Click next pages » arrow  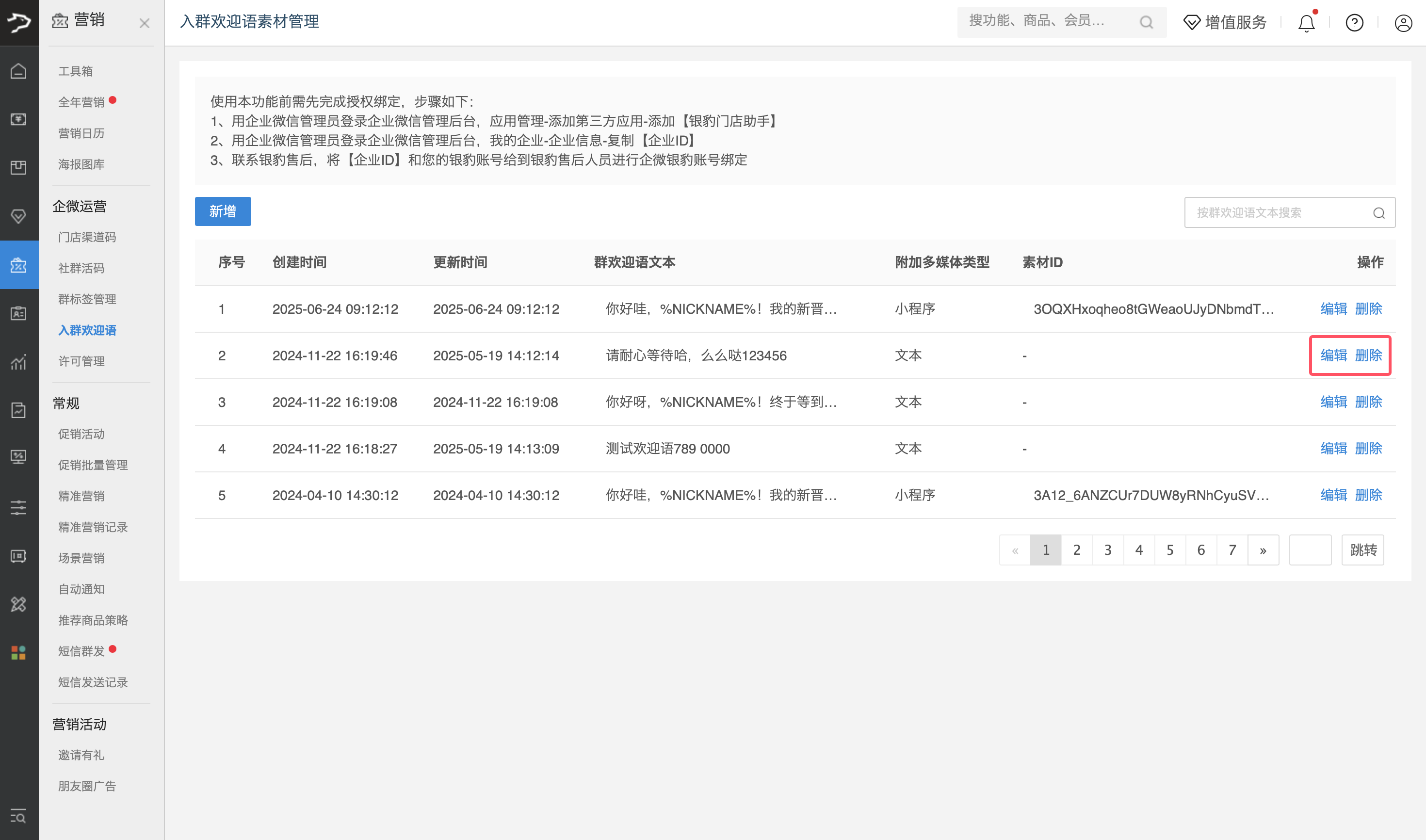click(1263, 550)
